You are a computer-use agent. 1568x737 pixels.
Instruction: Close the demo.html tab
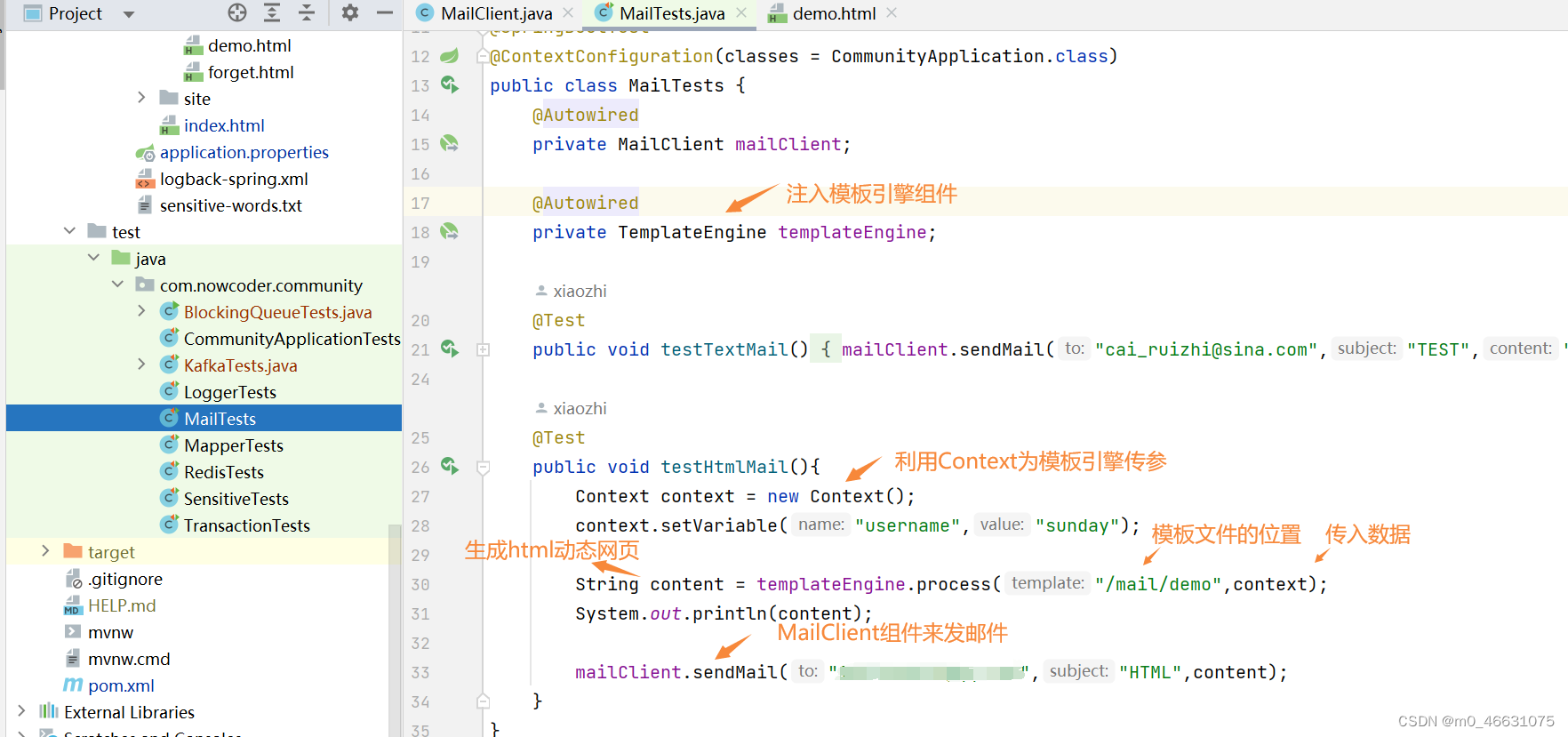coord(892,13)
